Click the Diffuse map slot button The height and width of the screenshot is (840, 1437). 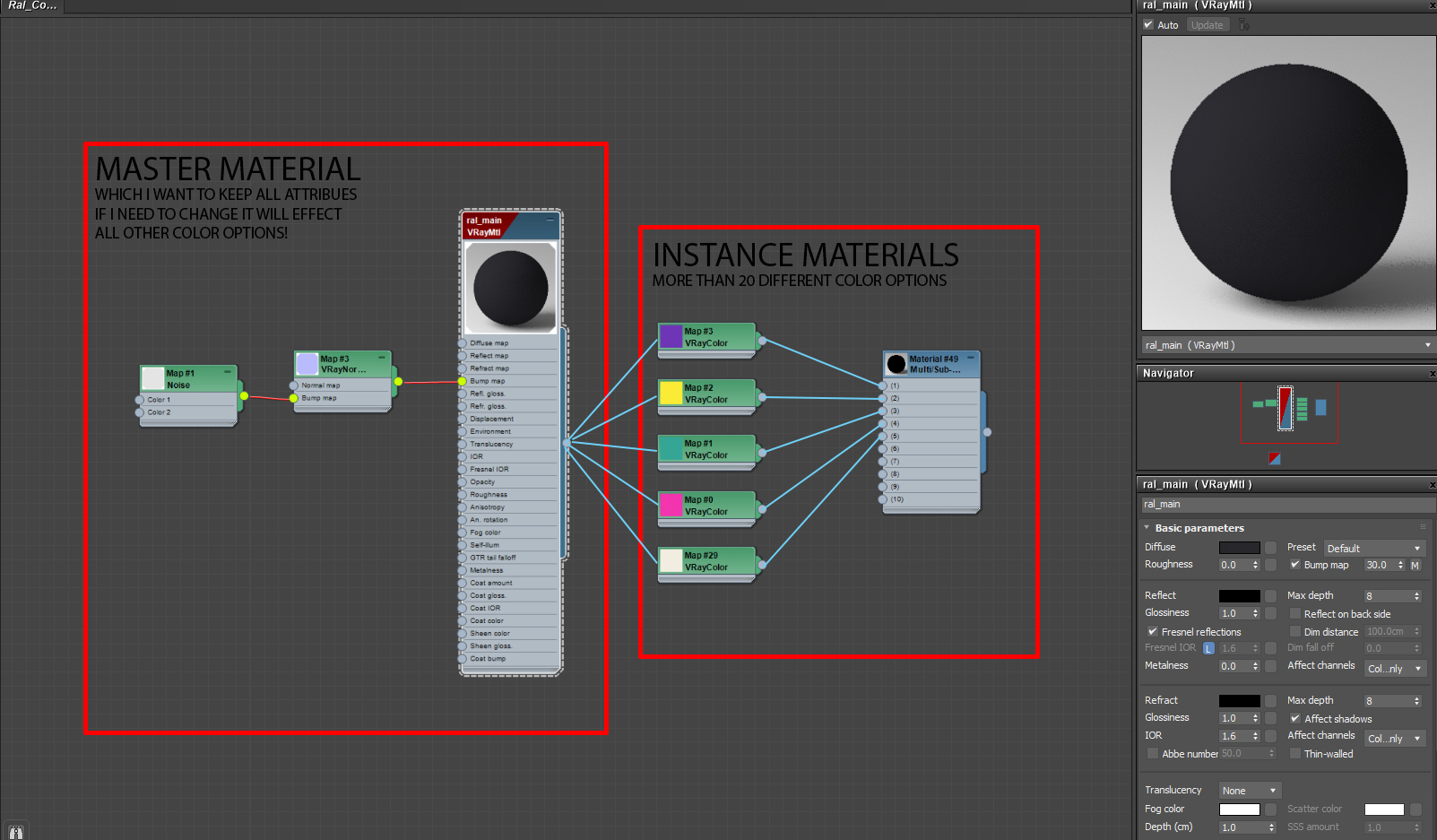(1270, 548)
